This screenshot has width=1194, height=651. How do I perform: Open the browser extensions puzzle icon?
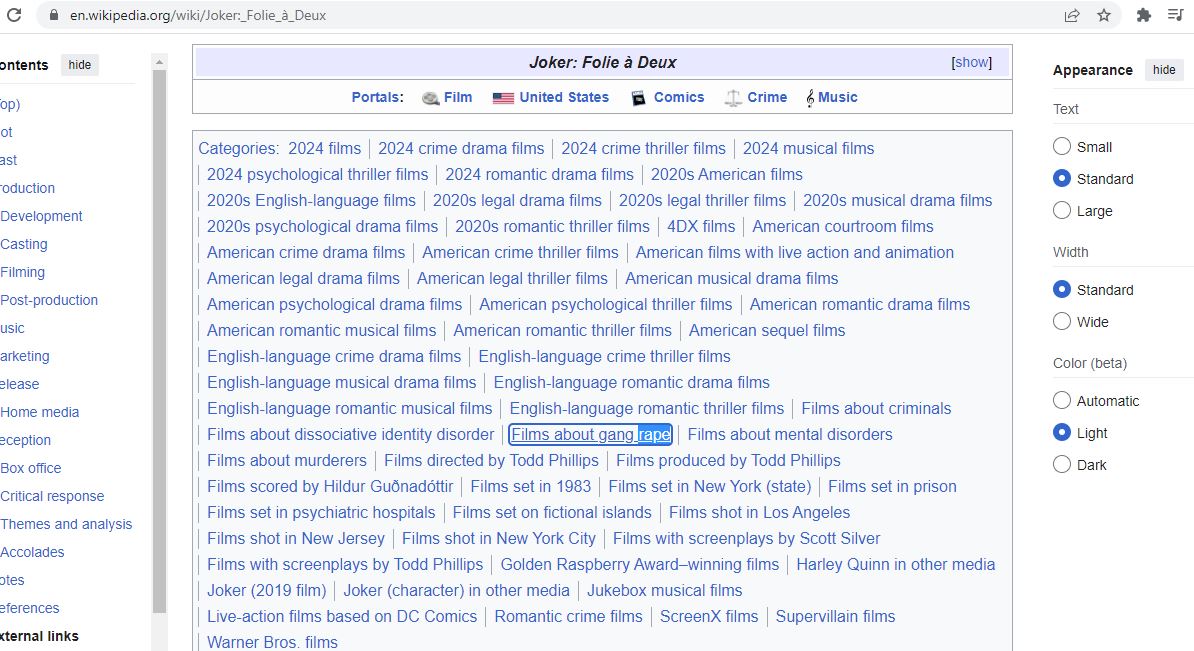click(x=1144, y=15)
